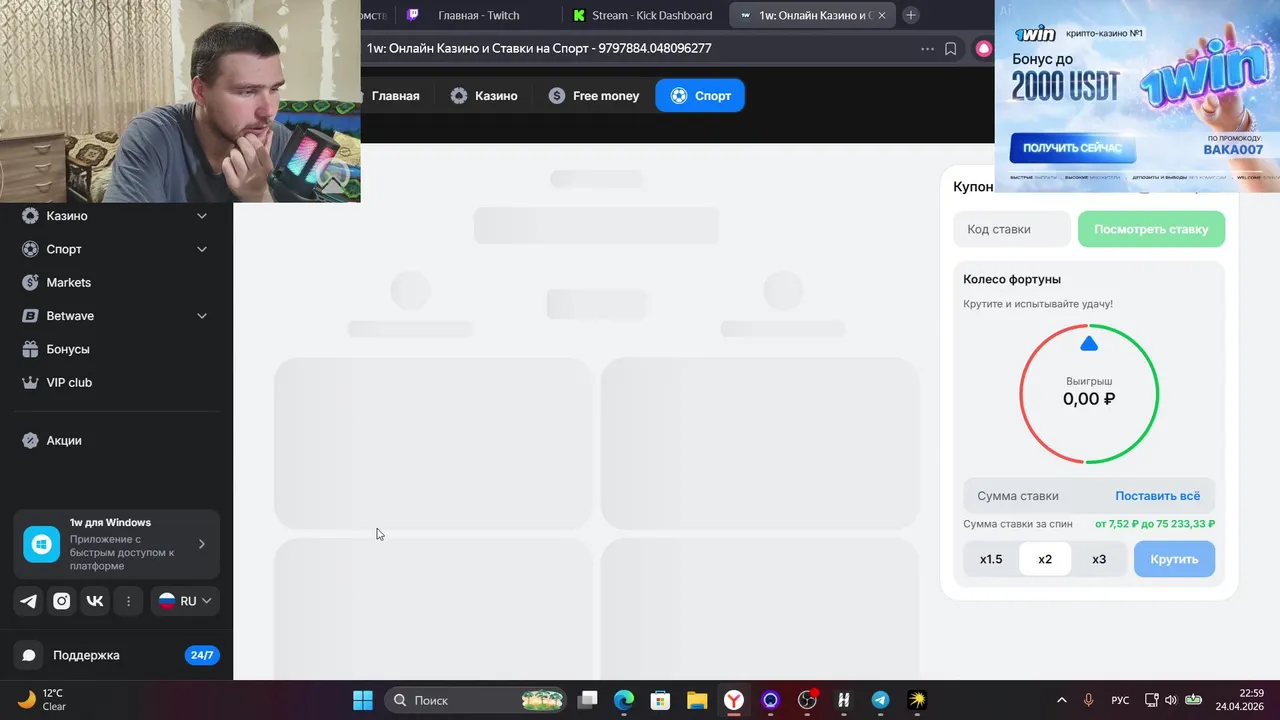The height and width of the screenshot is (720, 1280).
Task: Open a new browser tab with plus
Action: coord(911,15)
